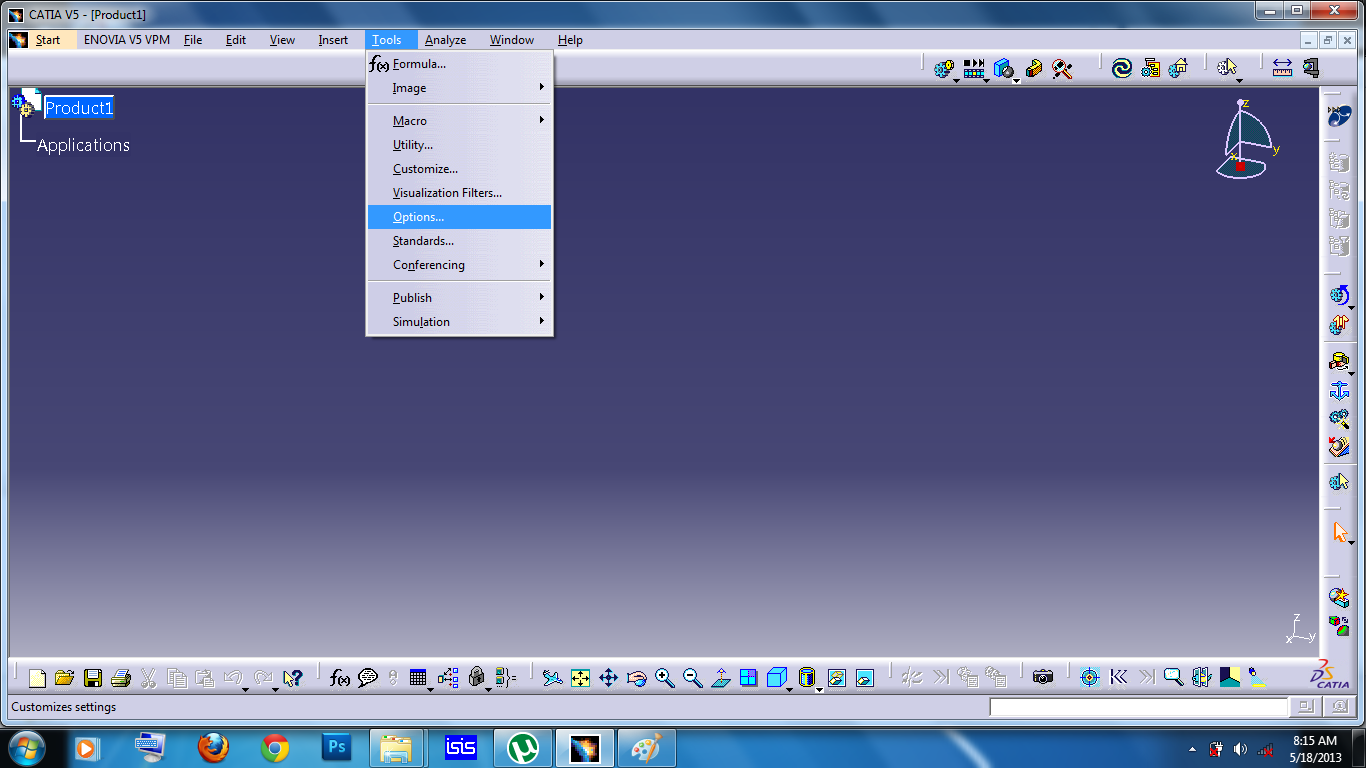Open Photoshop from the taskbar
Image resolution: width=1366 pixels, height=768 pixels.
click(x=336, y=747)
